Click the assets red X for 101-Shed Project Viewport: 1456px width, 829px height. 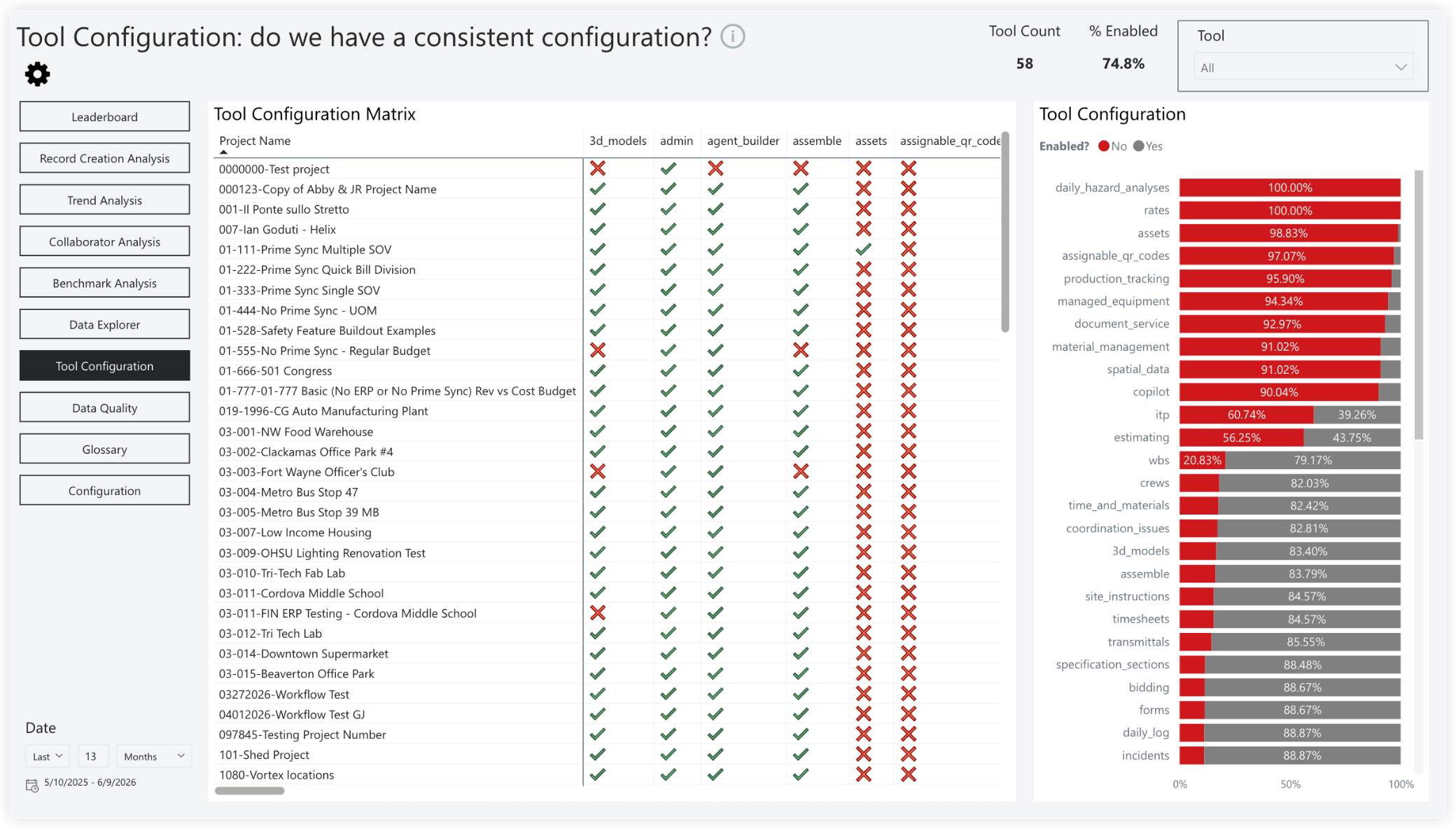click(864, 754)
